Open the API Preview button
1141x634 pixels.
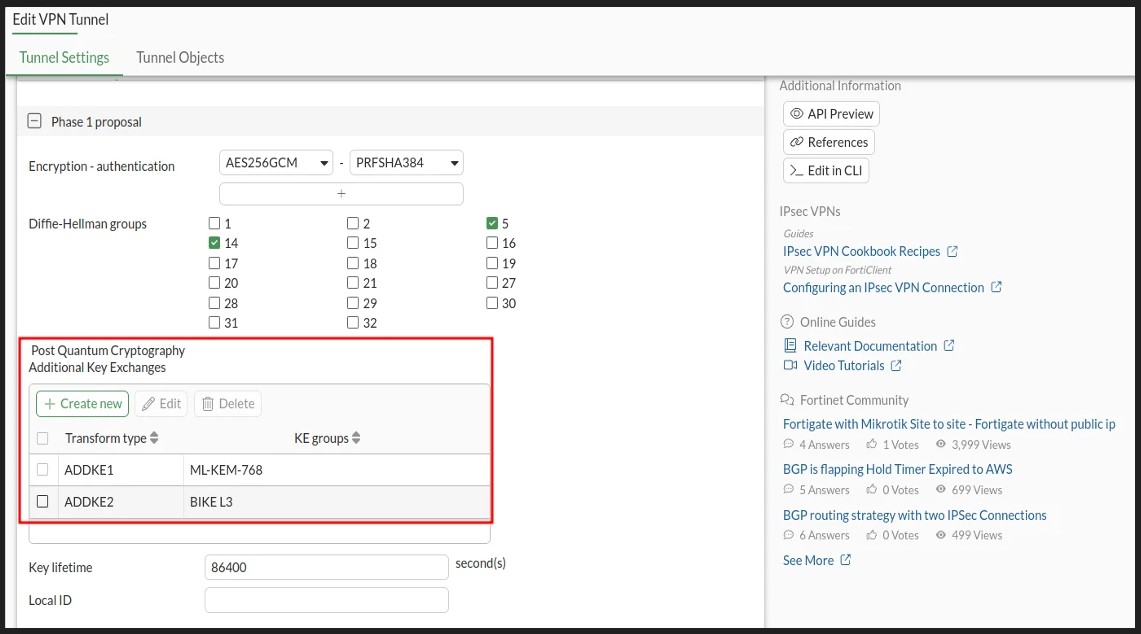pos(831,114)
